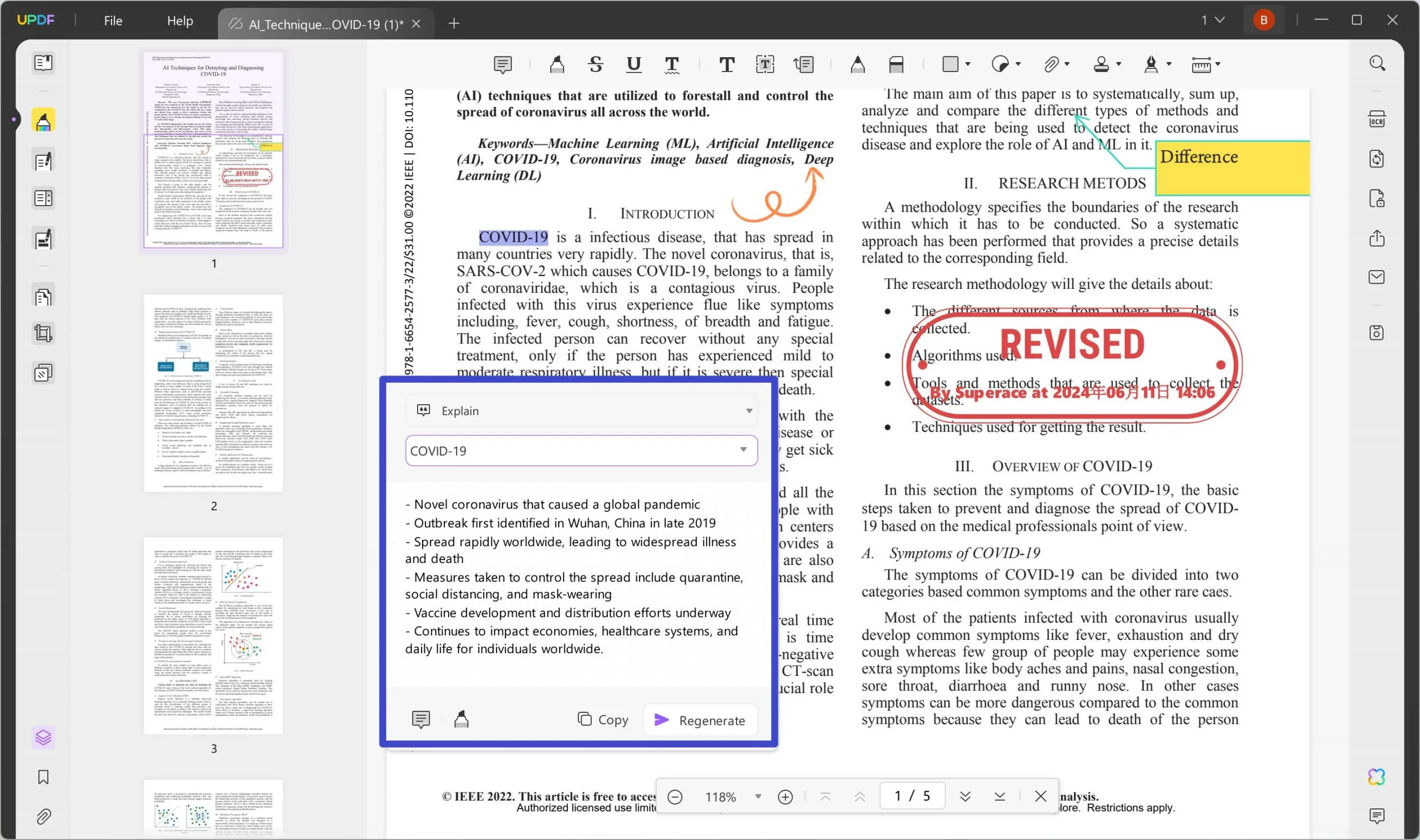The height and width of the screenshot is (840, 1420).
Task: Select page 2 thumbnail in sidebar
Action: coord(213,393)
